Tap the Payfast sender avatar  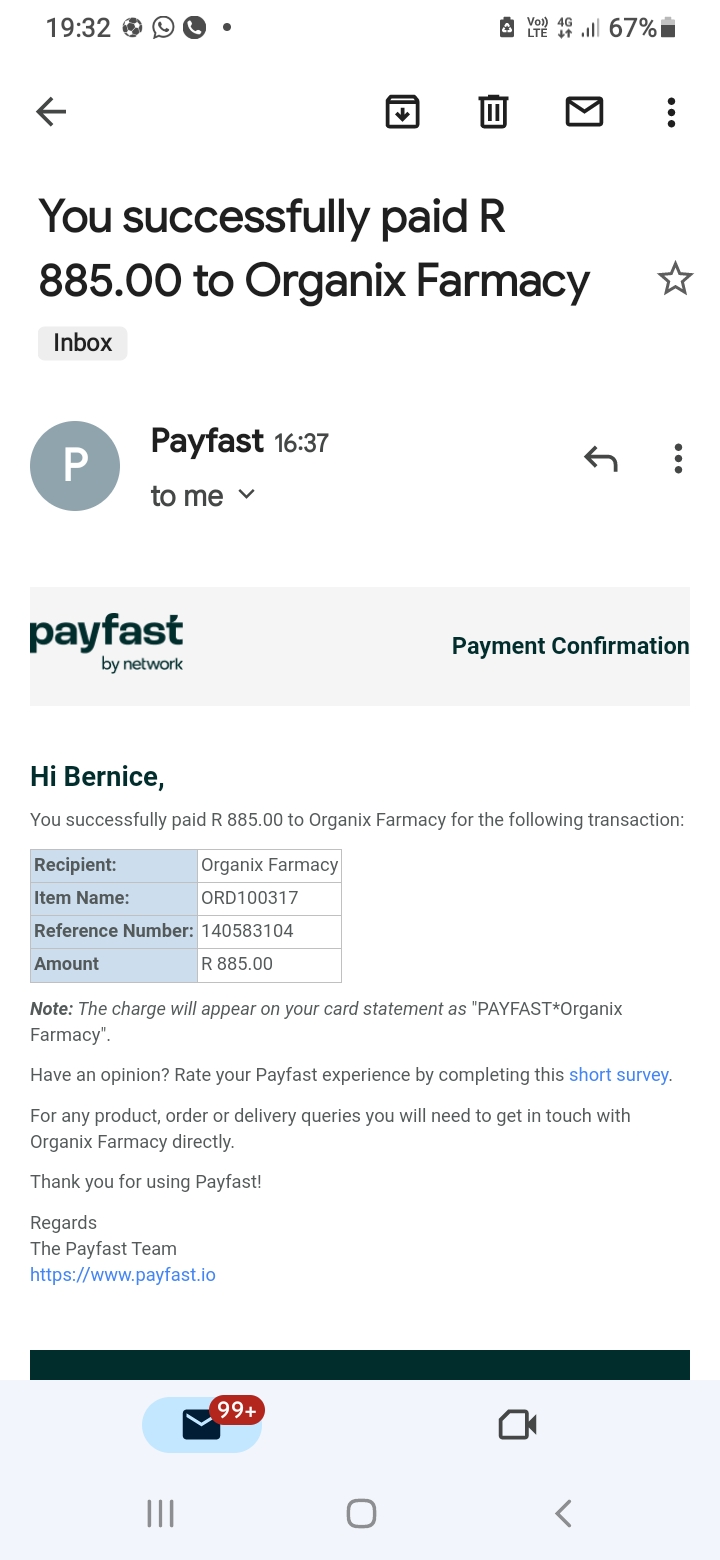[x=75, y=466]
